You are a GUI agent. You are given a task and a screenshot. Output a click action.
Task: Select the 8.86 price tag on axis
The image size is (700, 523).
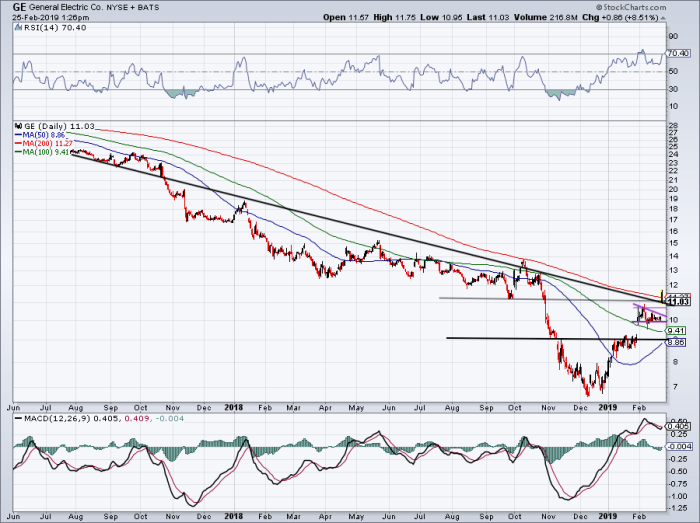[x=677, y=342]
